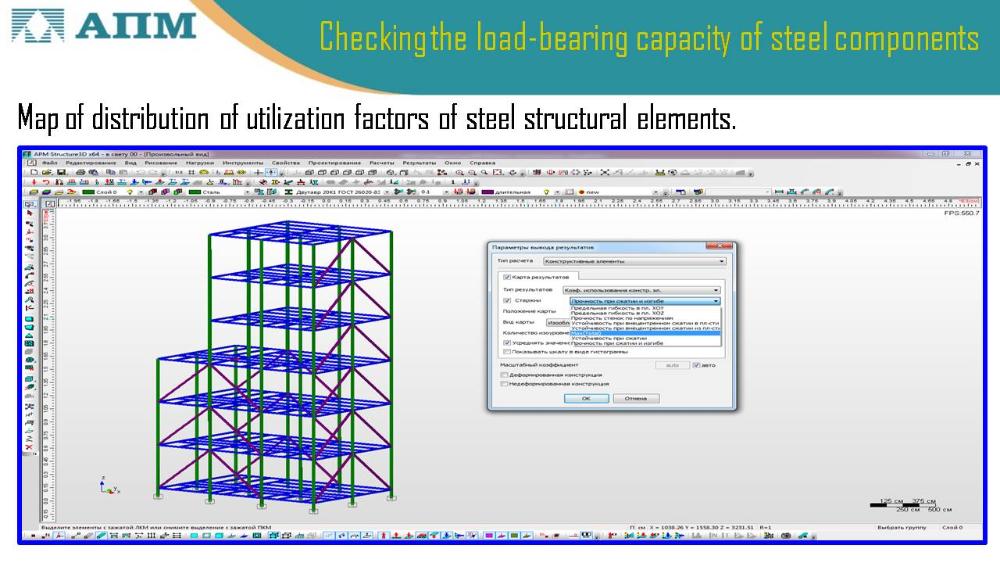This screenshot has height=563, width=1000.
Task: Click the green Слой 0 layer color swatch
Action: click(89, 192)
